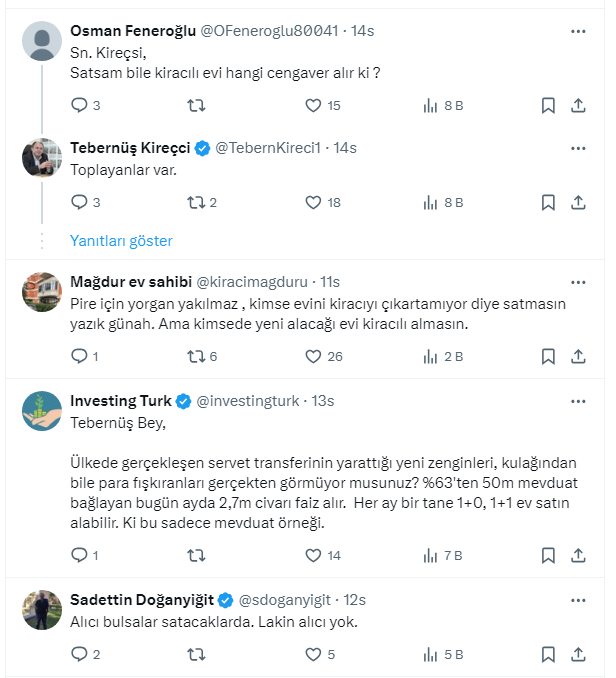Image resolution: width=616 pixels, height=678 pixels.
Task: Share Tebernüş Kireçci's tweet
Action: point(578,202)
